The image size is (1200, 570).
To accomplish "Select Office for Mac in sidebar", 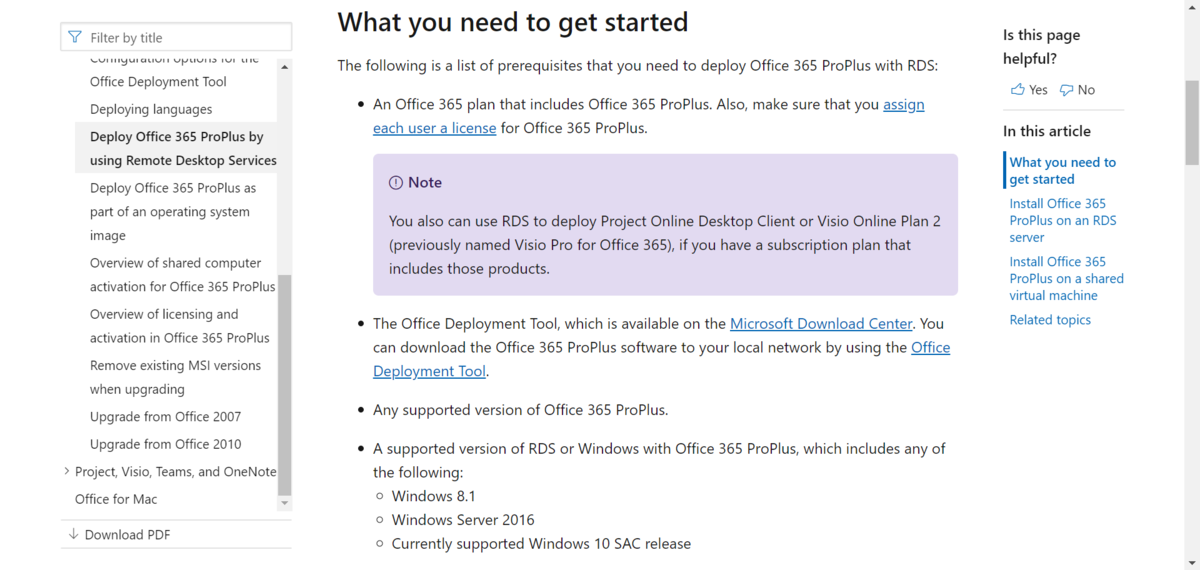I will tap(116, 499).
